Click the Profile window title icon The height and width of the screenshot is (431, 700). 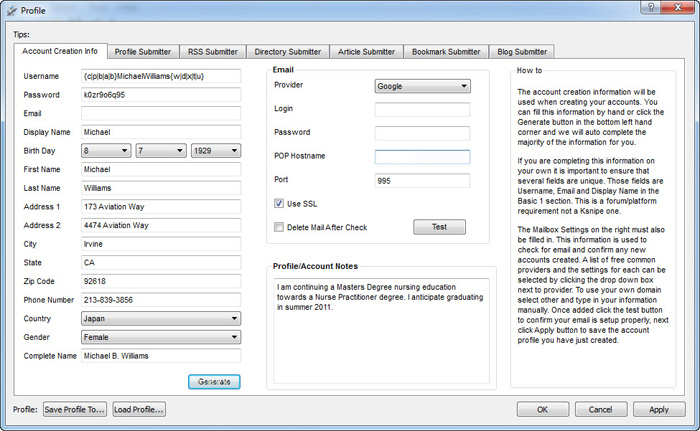click(x=12, y=10)
